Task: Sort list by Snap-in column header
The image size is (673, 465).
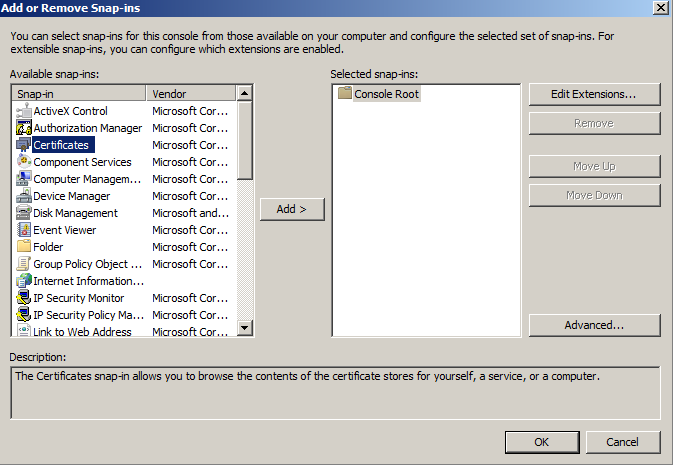Action: [x=80, y=94]
